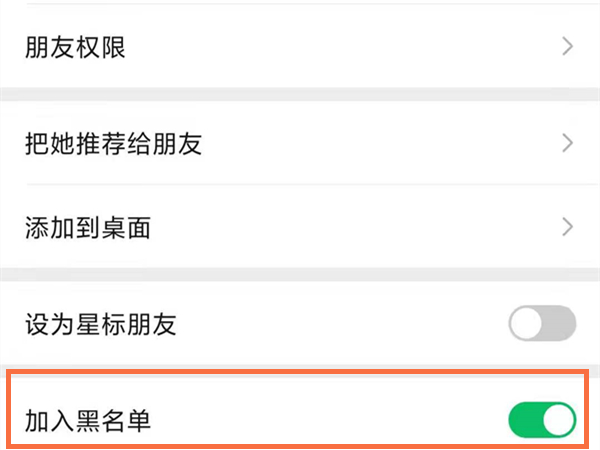This screenshot has width=600, height=450.
Task: Select the 添加到桌面 label
Action: [87, 227]
